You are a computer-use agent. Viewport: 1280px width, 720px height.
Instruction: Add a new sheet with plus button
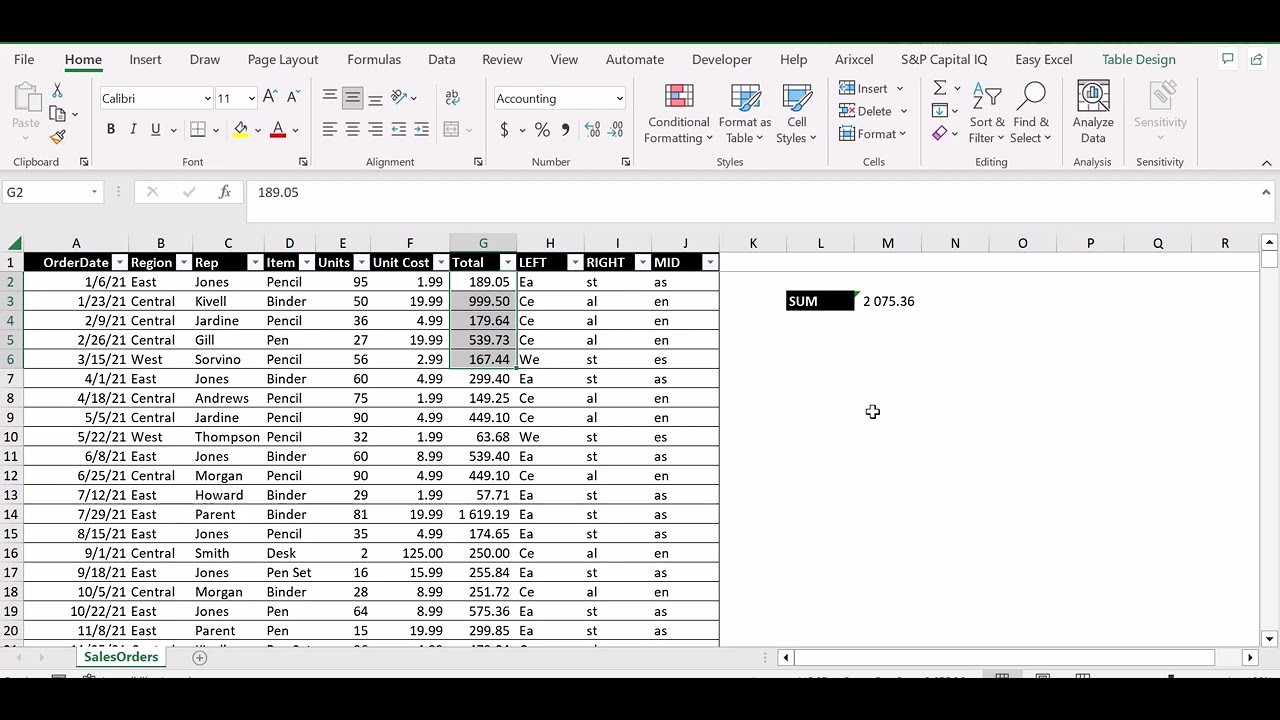[199, 657]
